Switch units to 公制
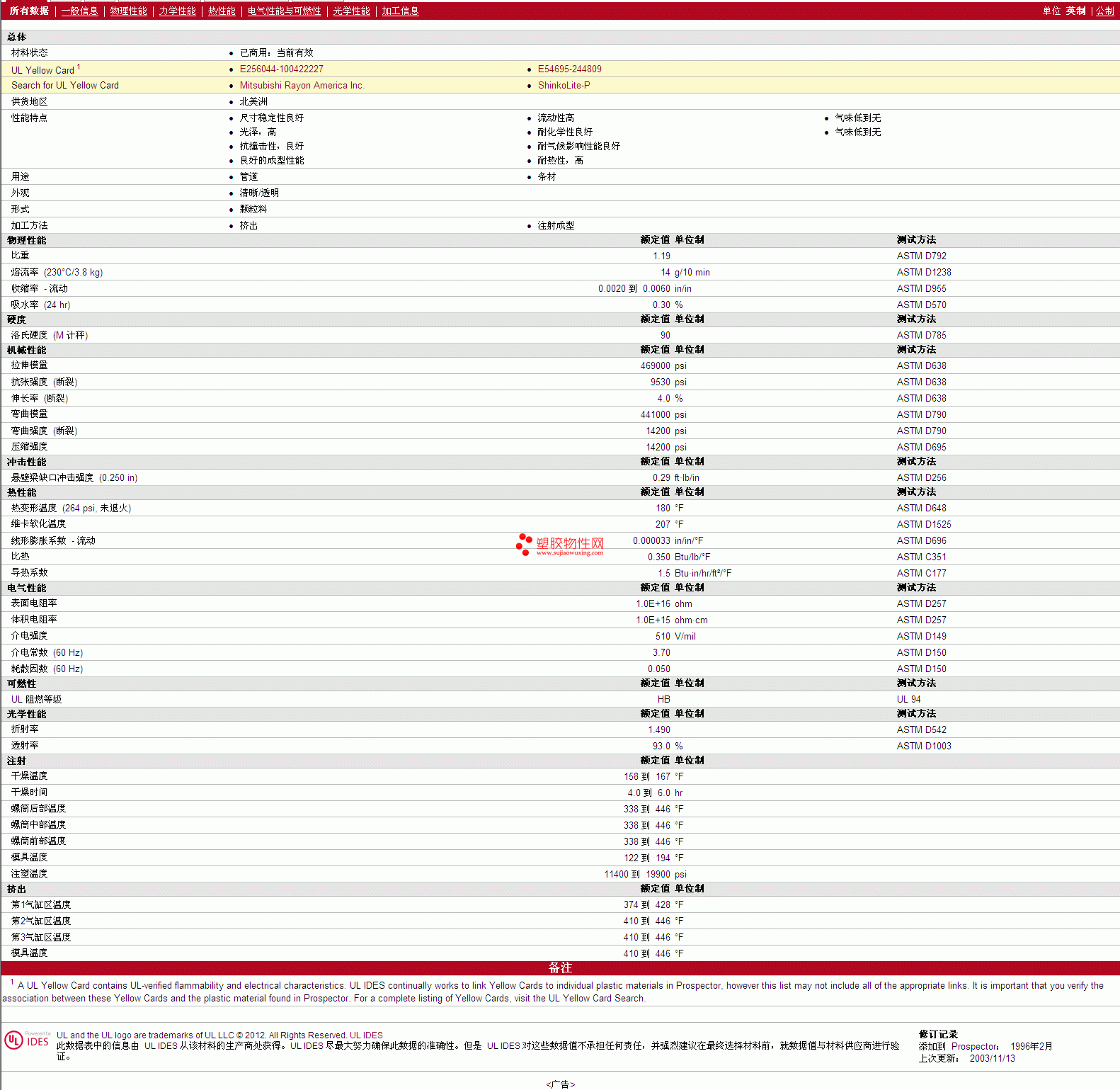Screen dimensions: 1120x1090 1105,11
